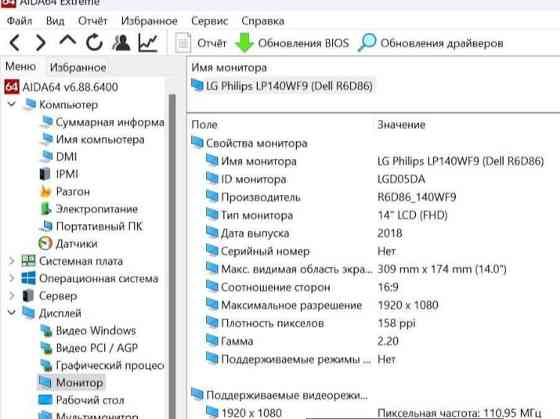Open the graph chart icon in toolbar
560x419 pixels.
(148, 43)
